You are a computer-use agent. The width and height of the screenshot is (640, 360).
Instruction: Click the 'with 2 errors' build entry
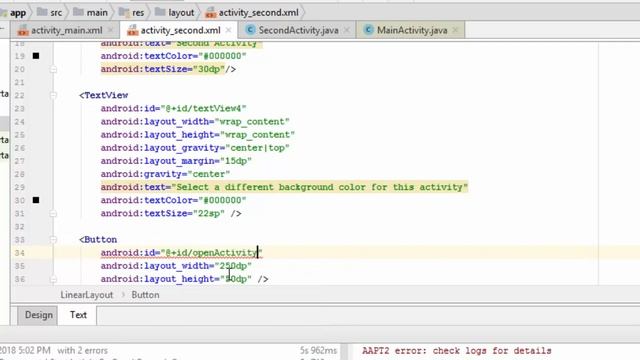coord(82,351)
